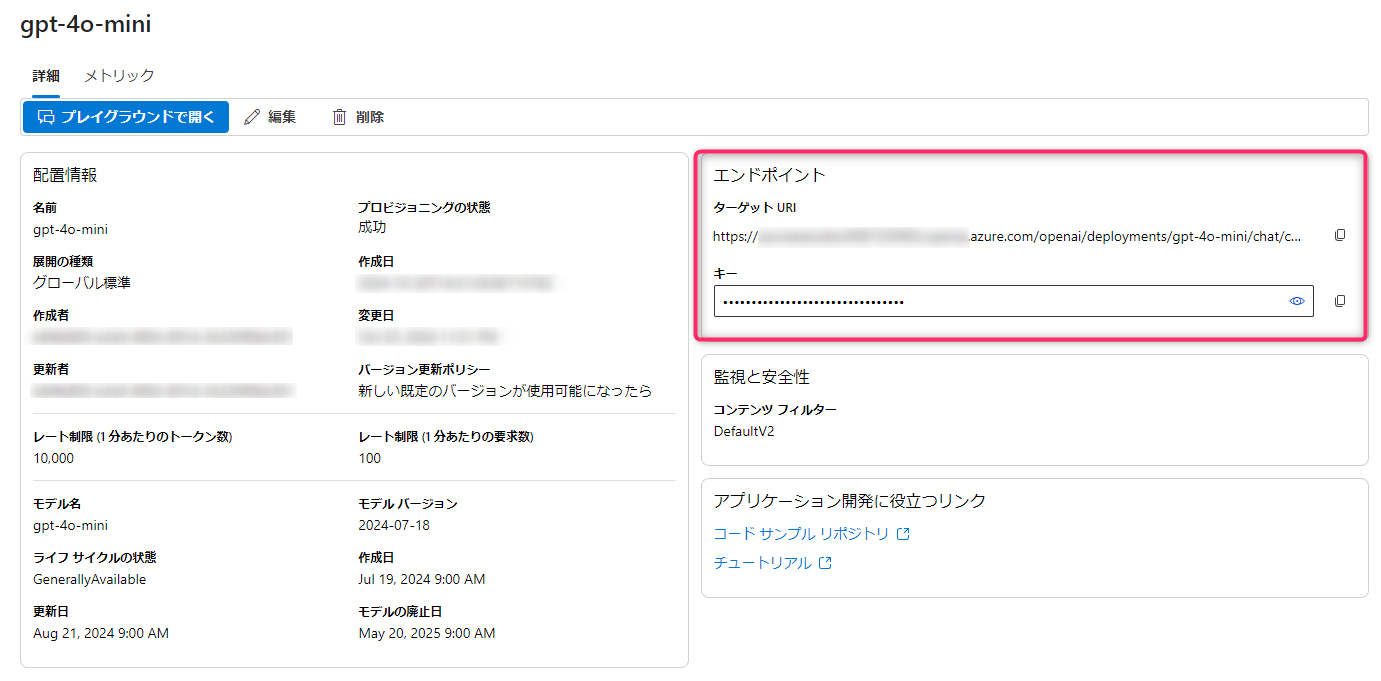Click the GenerallyAvailable lifecycle status

click(x=89, y=580)
